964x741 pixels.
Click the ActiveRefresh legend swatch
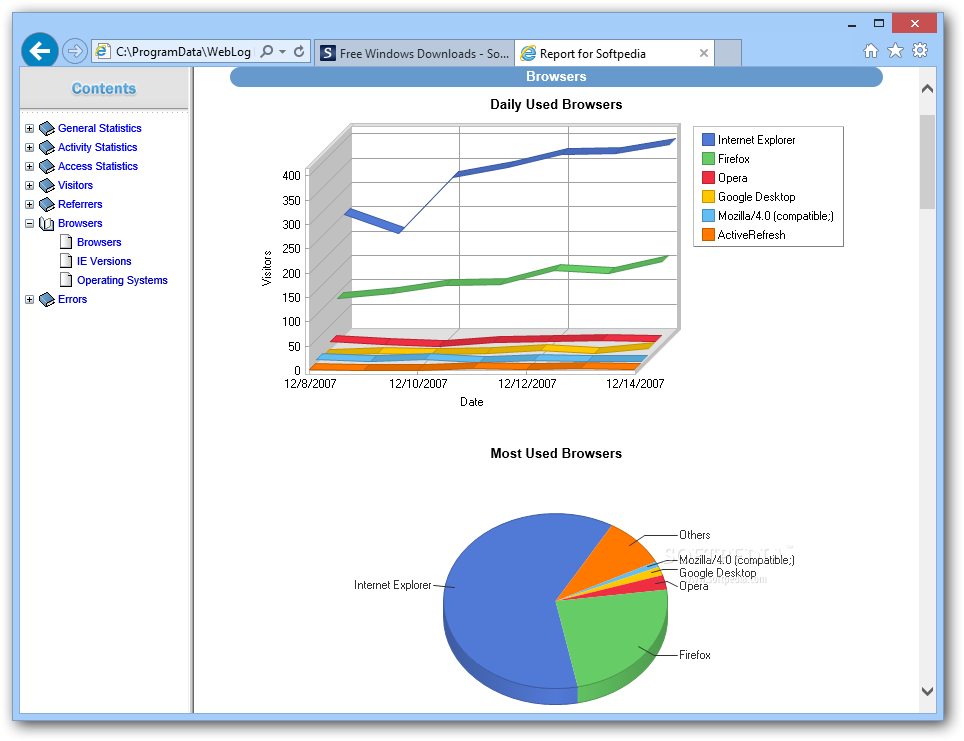click(x=708, y=236)
